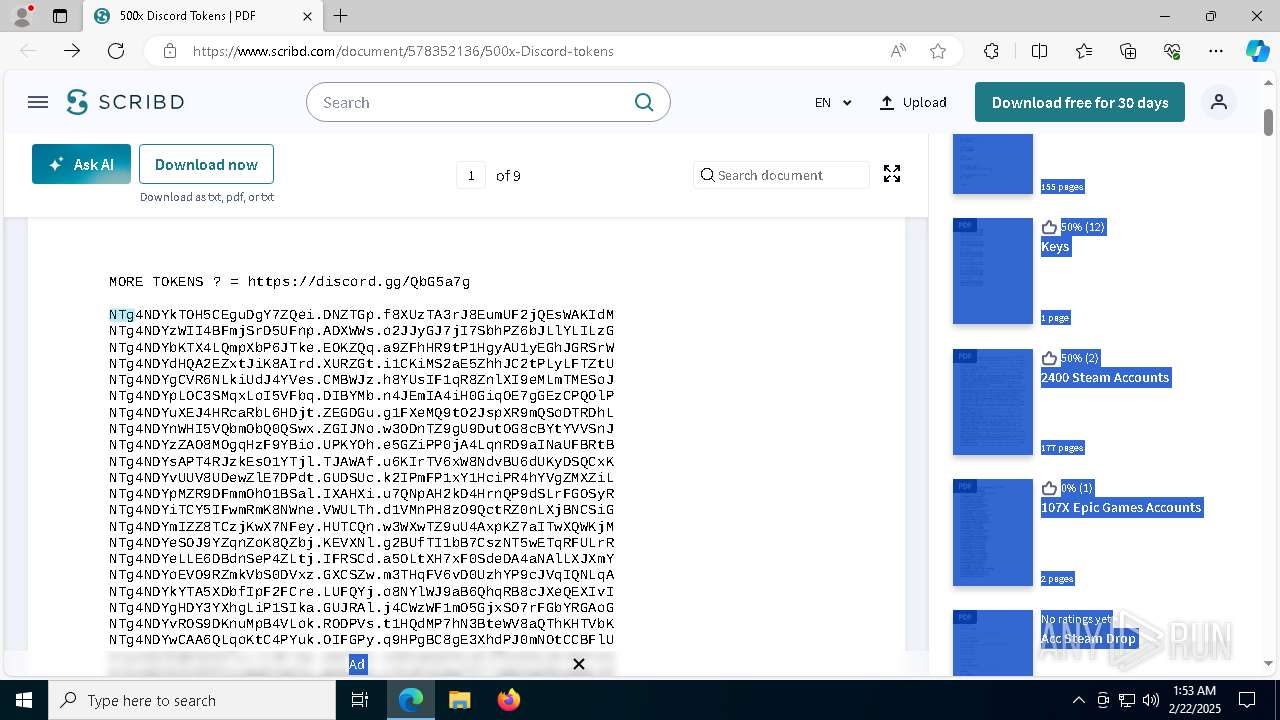Screen dimensions: 1280x720
Task: Show hidden system tray icons
Action: [1078, 700]
